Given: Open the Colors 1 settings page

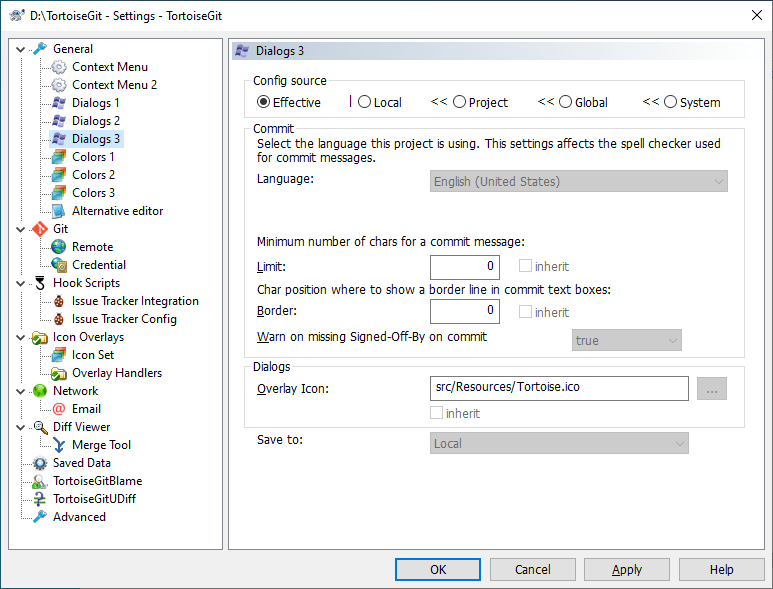Looking at the screenshot, I should 93,157.
